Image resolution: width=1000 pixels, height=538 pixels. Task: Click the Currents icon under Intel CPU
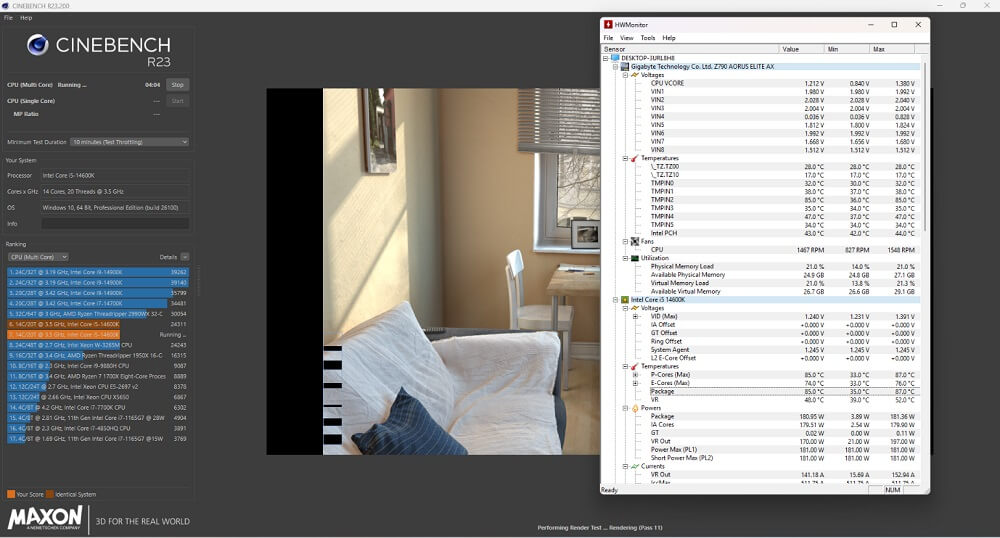click(634, 466)
